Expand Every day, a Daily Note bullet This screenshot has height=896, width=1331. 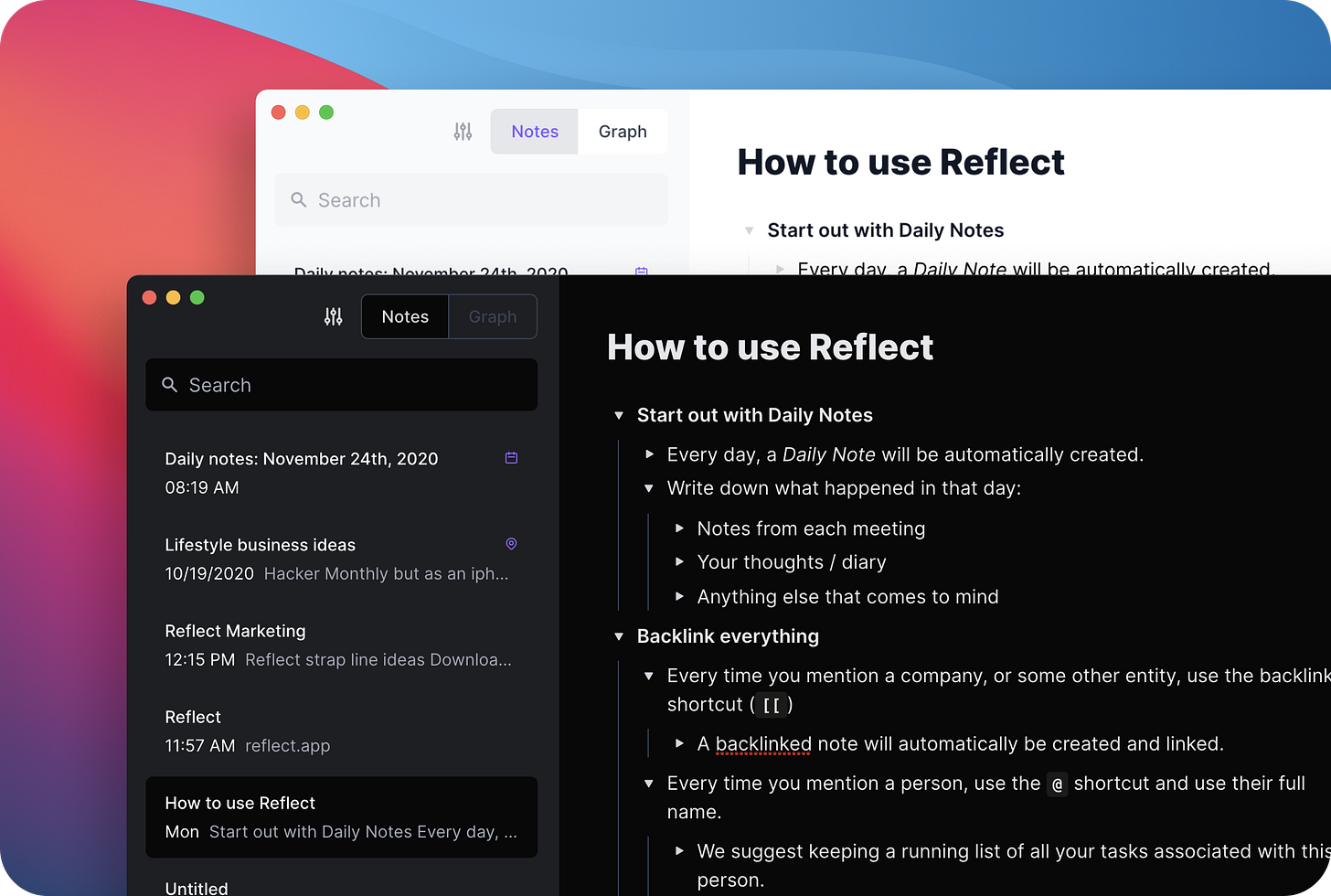pyautogui.click(x=649, y=454)
